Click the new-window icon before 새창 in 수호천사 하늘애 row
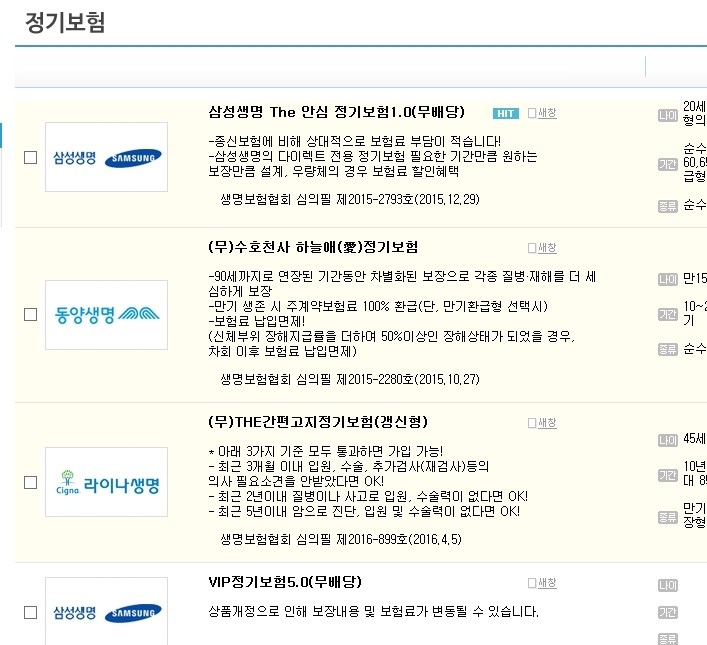707x645 pixels. pos(532,248)
